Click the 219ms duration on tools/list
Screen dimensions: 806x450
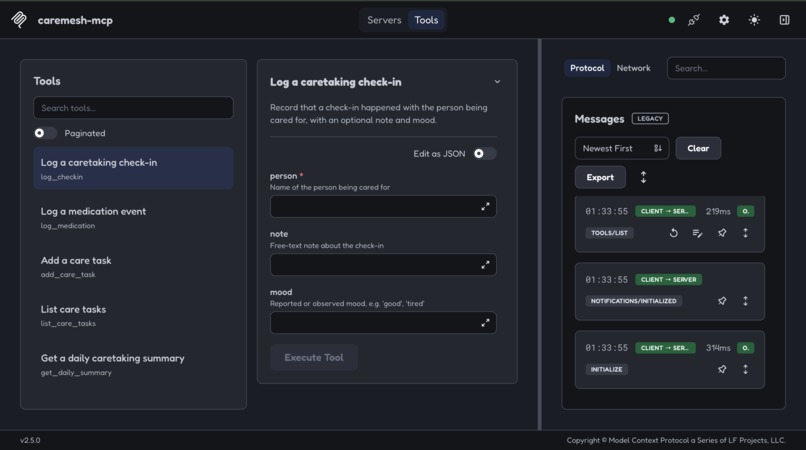click(718, 211)
